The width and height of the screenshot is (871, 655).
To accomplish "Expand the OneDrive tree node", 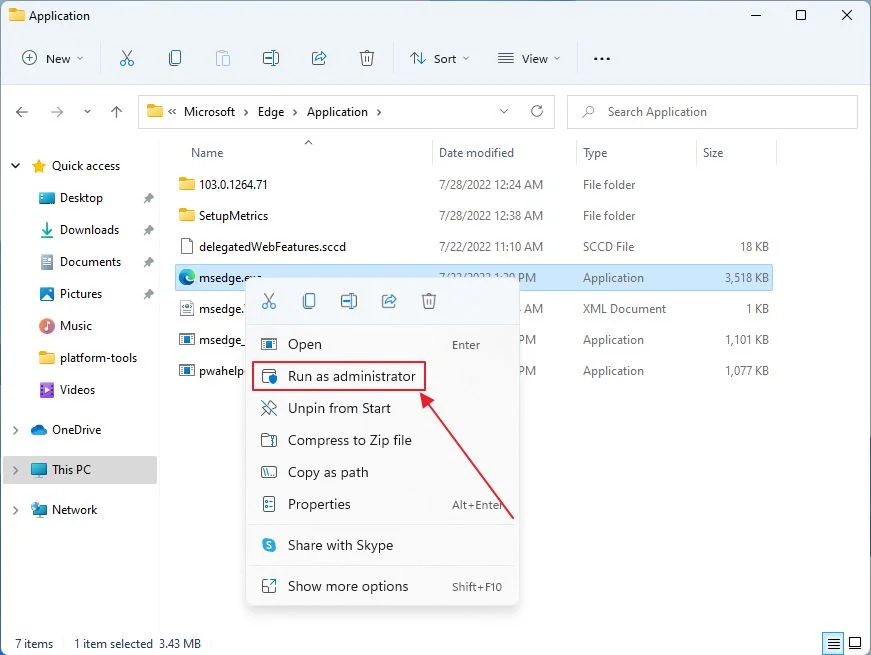I will tap(15, 430).
